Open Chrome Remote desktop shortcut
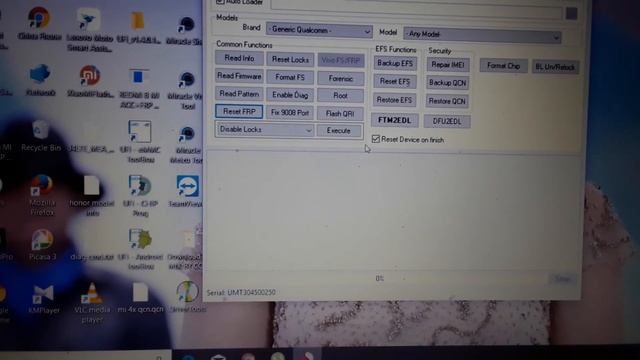The image size is (640, 360). (x=39, y=23)
